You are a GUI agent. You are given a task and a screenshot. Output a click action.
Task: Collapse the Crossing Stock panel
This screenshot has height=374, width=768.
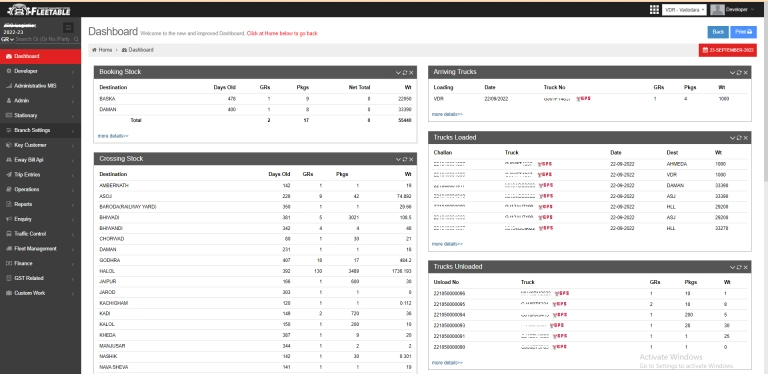(x=398, y=159)
